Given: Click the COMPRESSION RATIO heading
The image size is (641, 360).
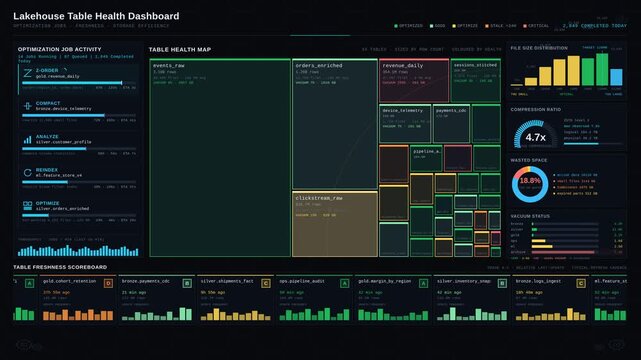Looking at the screenshot, I should (x=536, y=110).
